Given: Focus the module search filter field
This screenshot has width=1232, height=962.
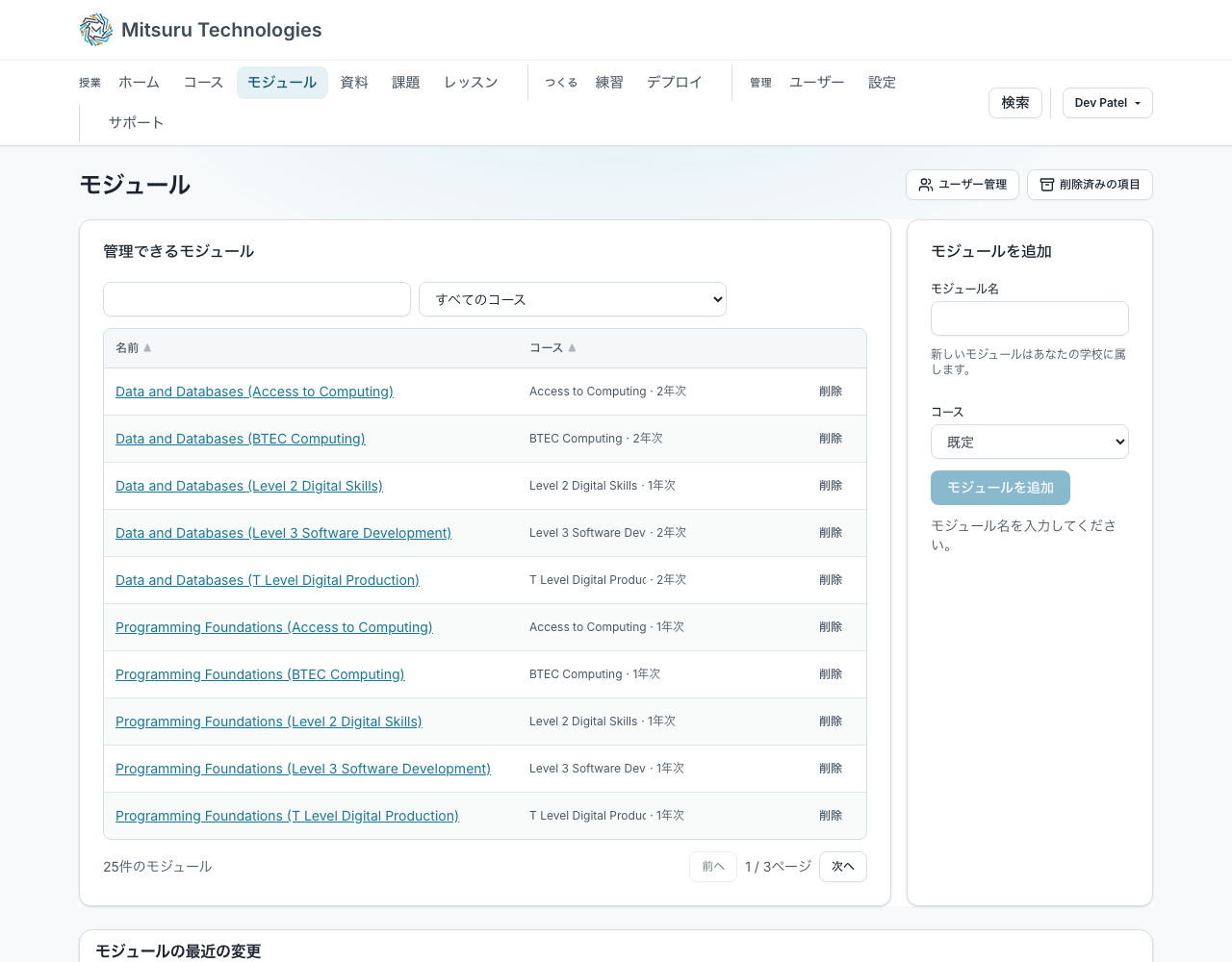Looking at the screenshot, I should 257,299.
